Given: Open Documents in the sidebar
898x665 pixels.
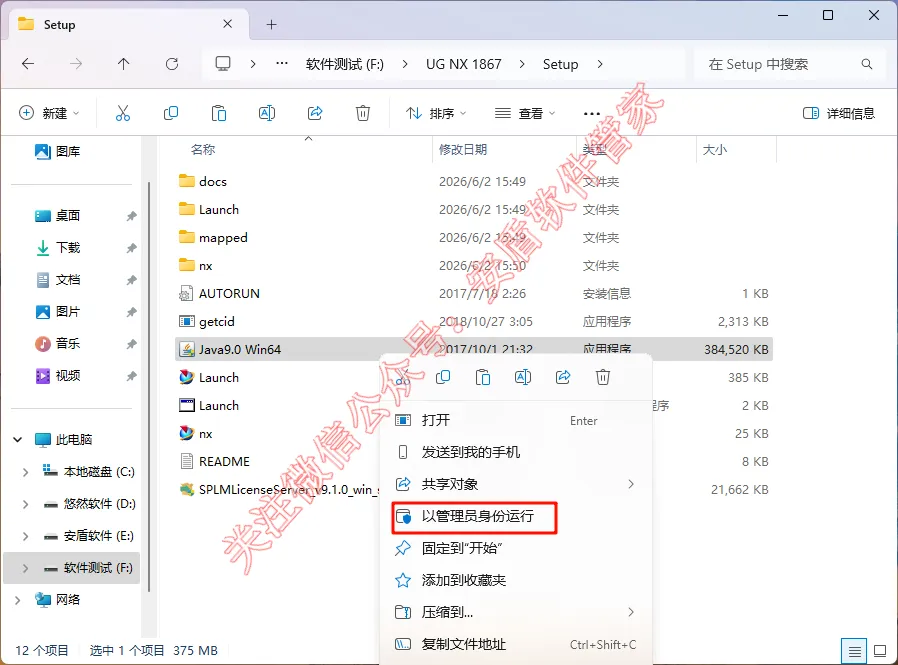Looking at the screenshot, I should tap(58, 280).
